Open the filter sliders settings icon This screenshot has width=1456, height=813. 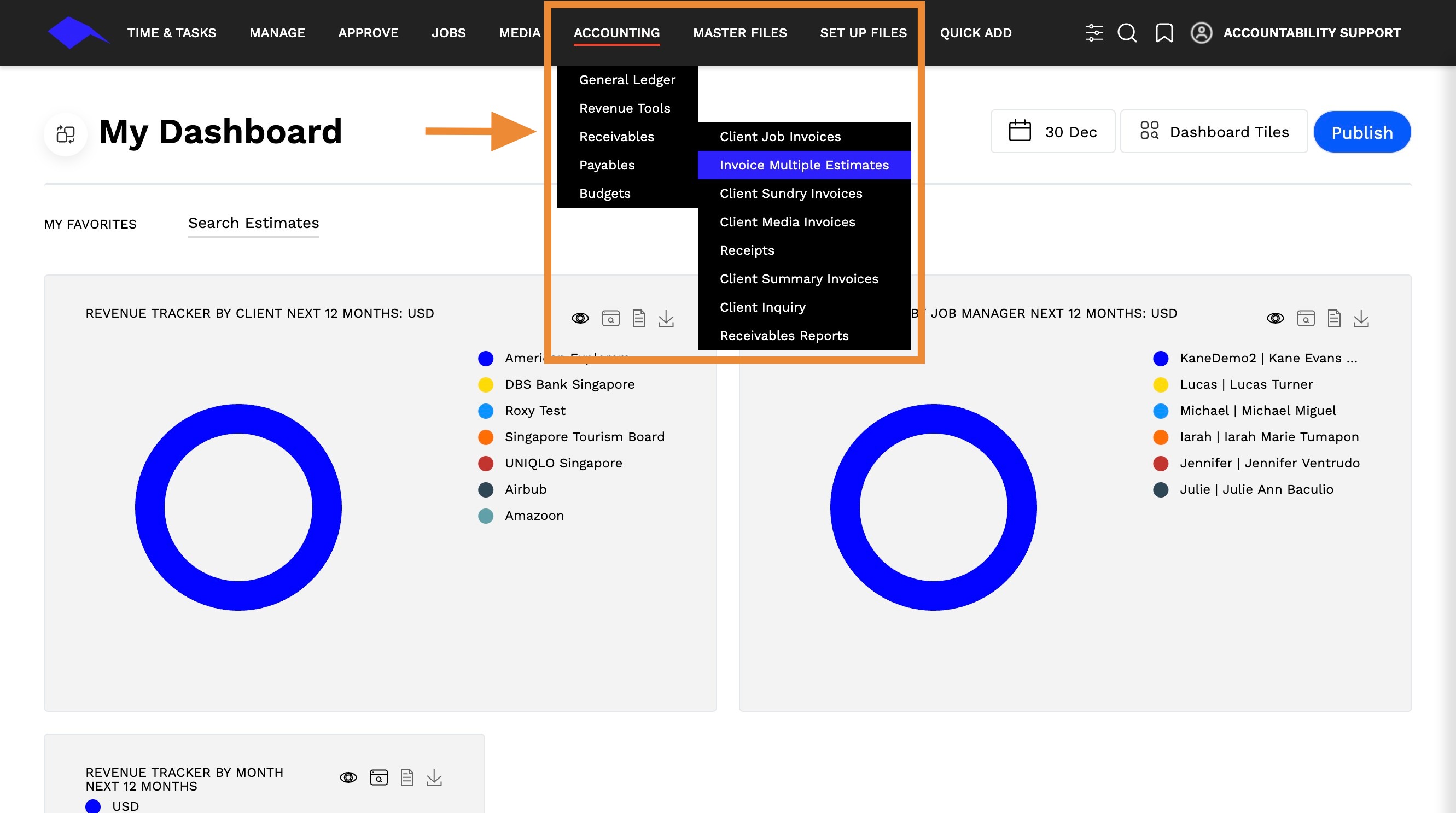coord(1094,33)
